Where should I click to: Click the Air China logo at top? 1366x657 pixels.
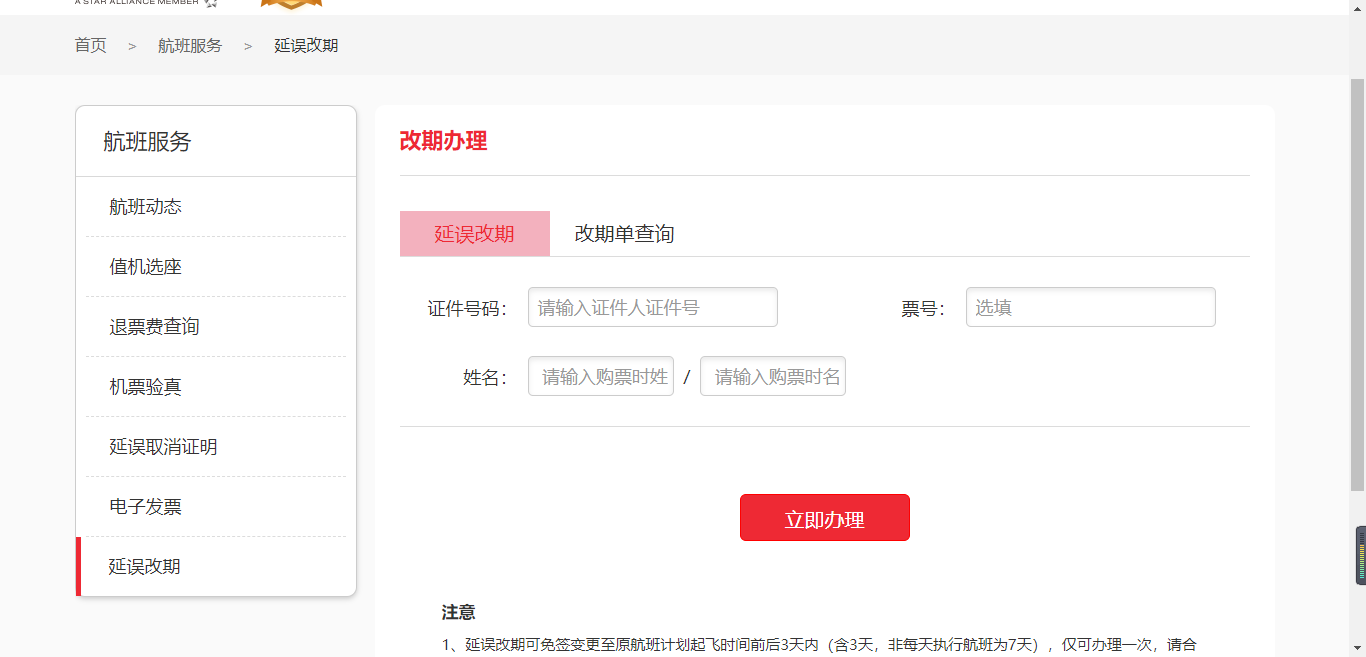click(x=290, y=5)
